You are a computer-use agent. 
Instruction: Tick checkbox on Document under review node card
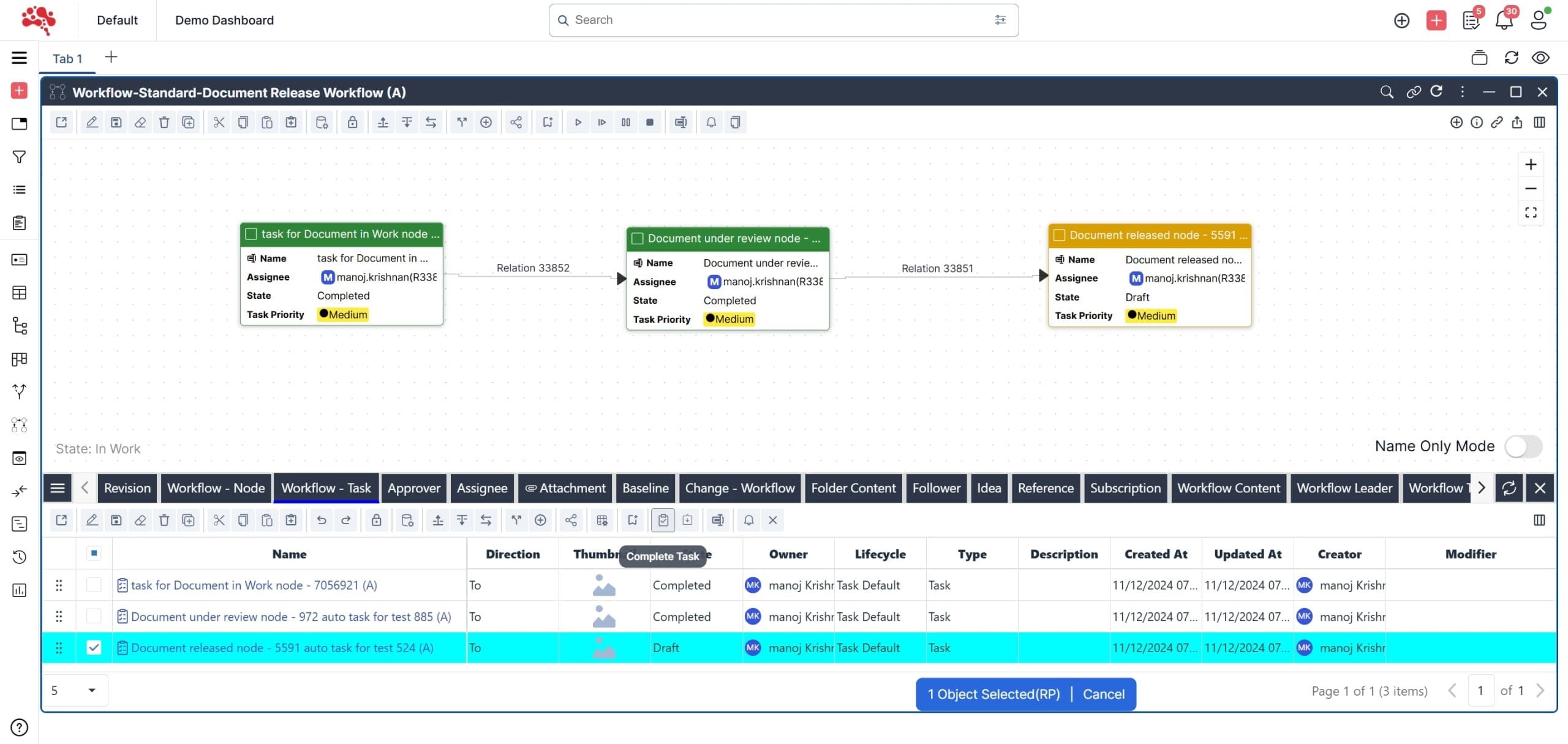pyautogui.click(x=637, y=238)
